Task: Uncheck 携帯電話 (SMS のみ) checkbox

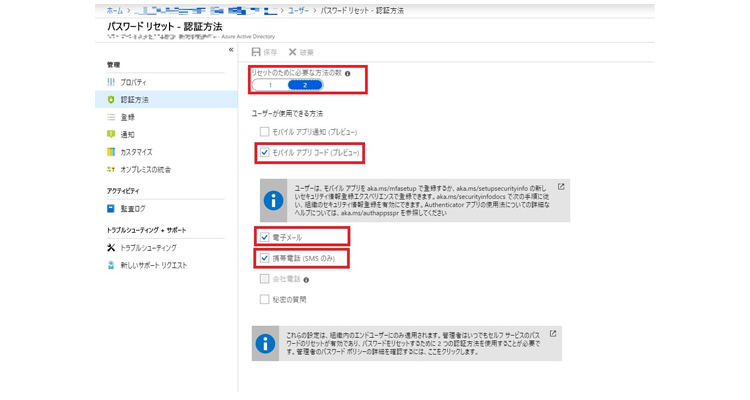Action: pos(265,258)
